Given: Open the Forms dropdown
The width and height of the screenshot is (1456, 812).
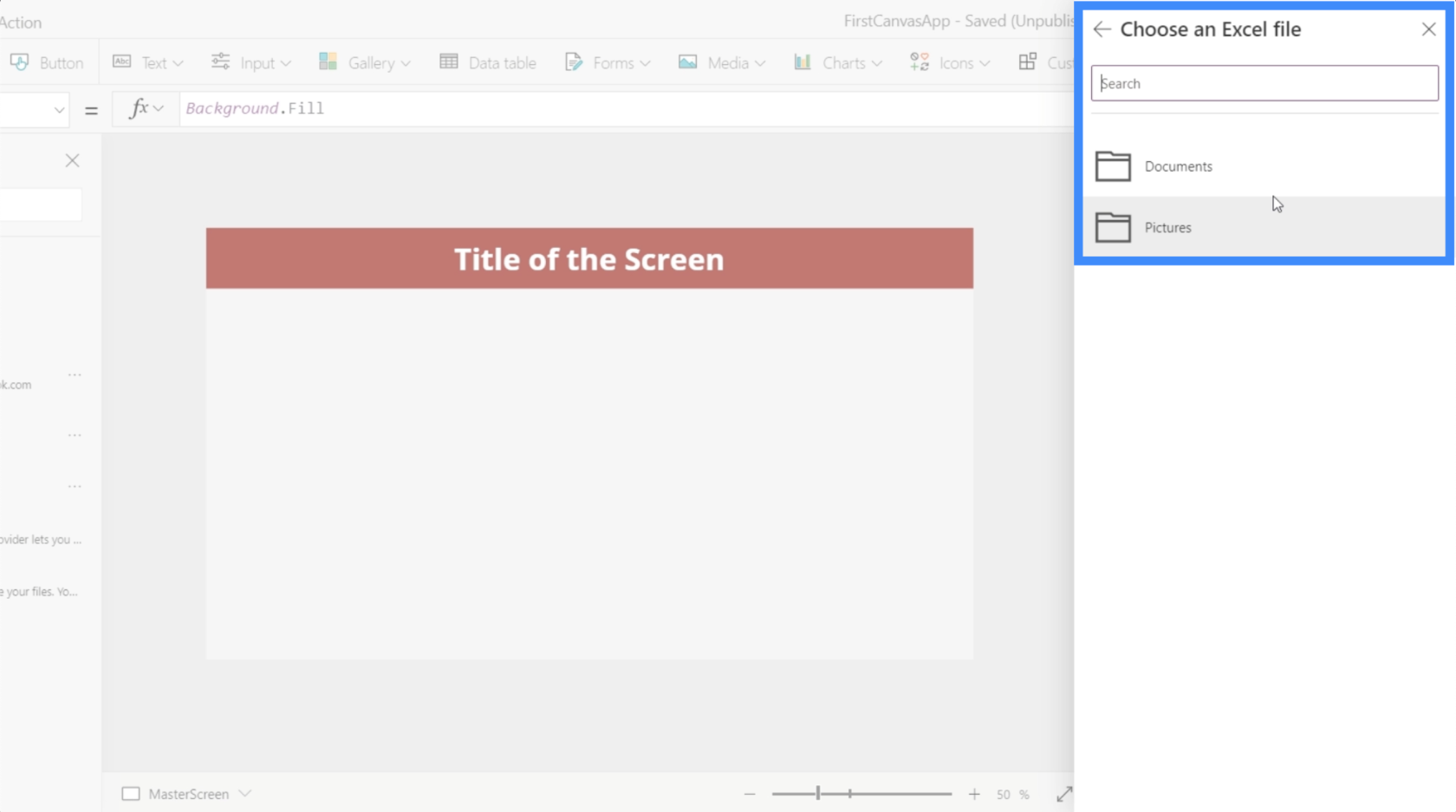Looking at the screenshot, I should (x=608, y=62).
